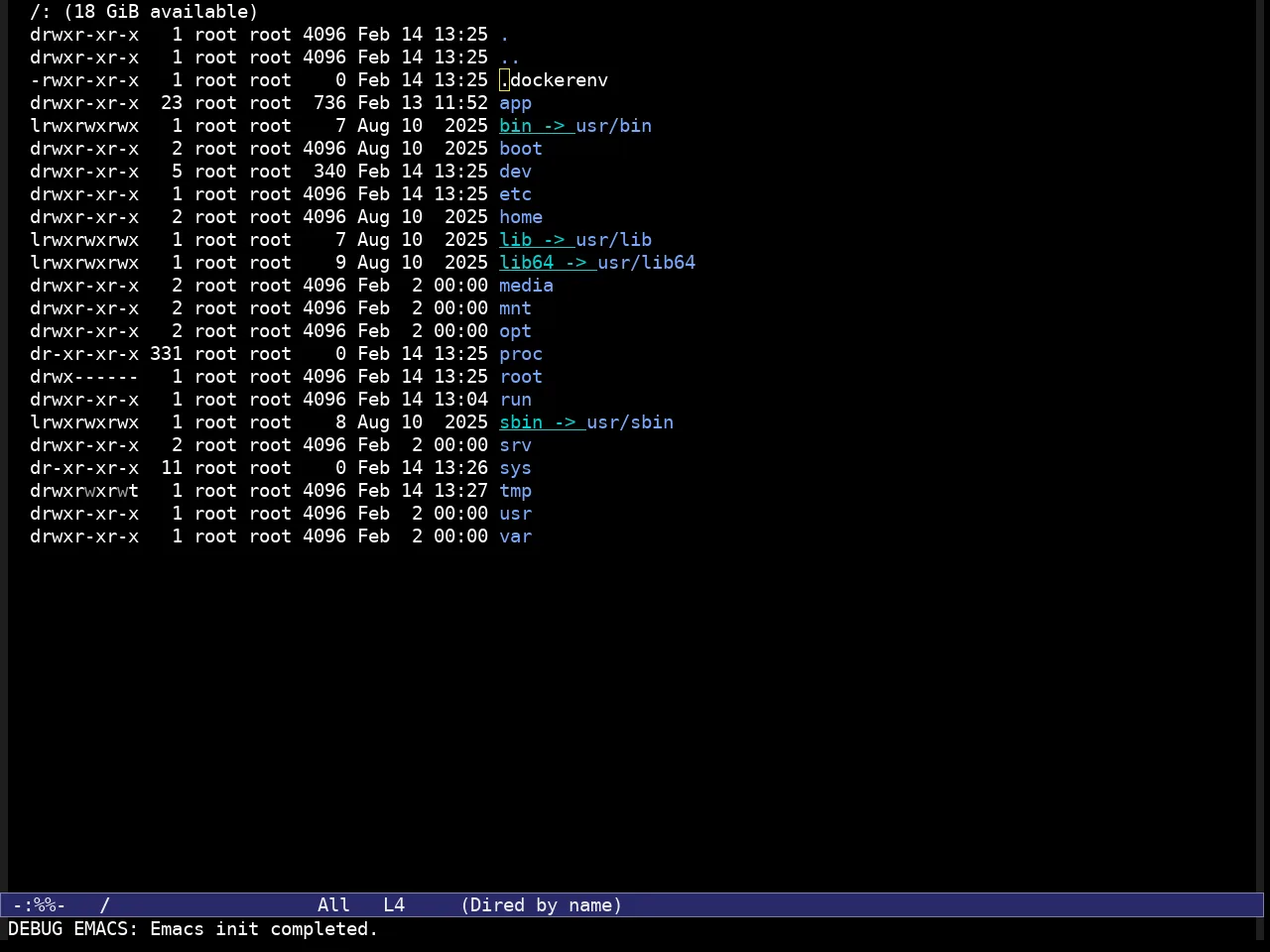Open the opt directory
The width and height of the screenshot is (1270, 952).
[515, 331]
